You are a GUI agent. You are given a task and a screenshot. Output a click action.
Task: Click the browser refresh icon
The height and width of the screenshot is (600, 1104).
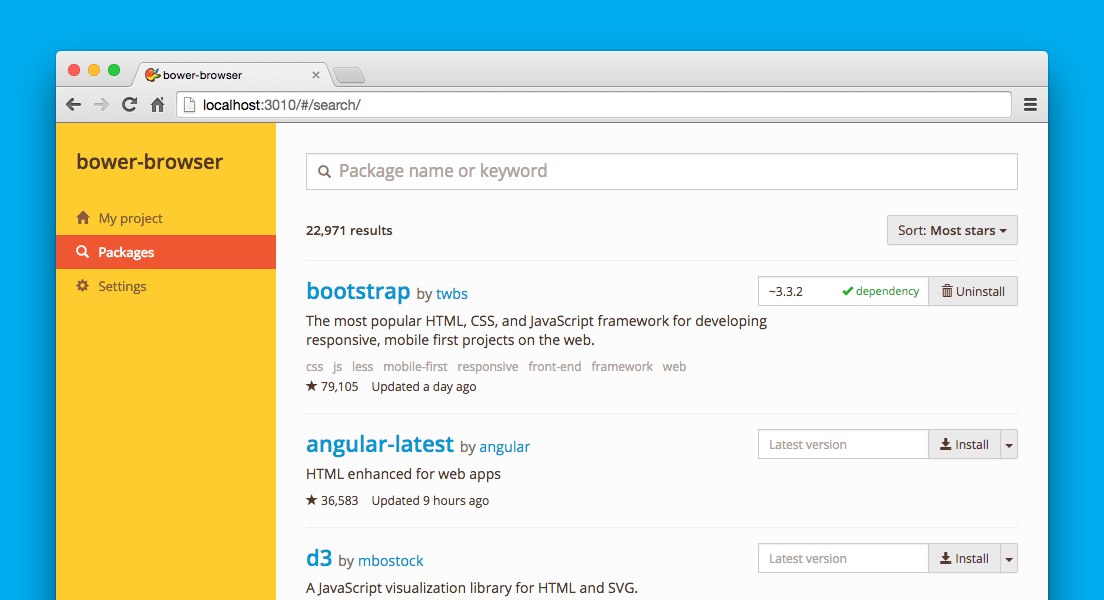pos(129,104)
